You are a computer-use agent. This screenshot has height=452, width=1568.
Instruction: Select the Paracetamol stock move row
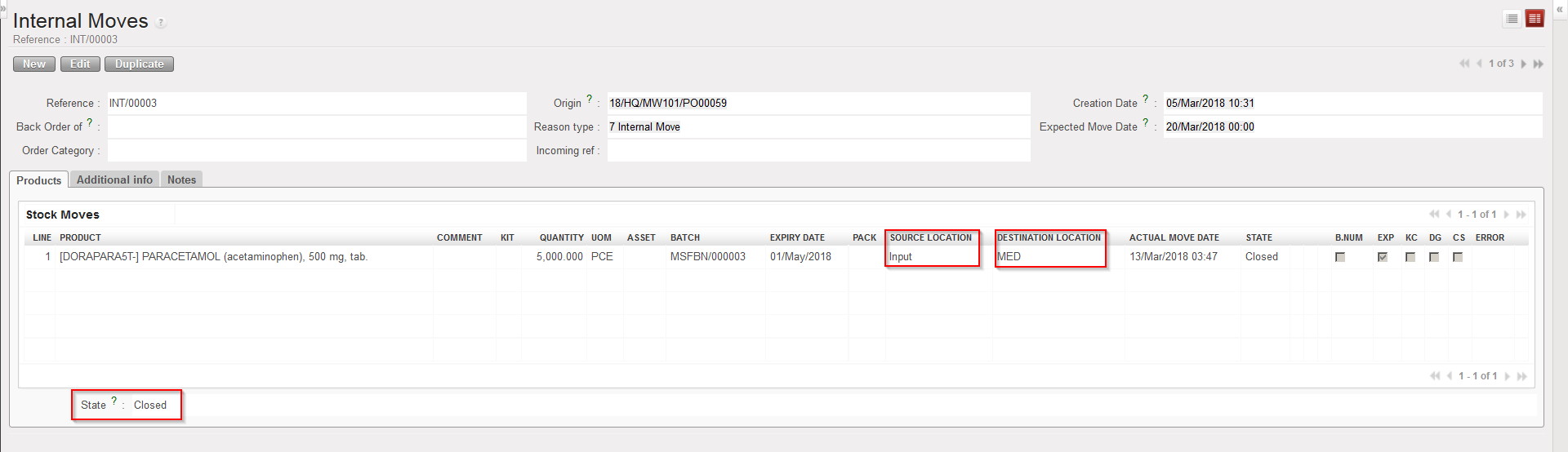(x=213, y=256)
